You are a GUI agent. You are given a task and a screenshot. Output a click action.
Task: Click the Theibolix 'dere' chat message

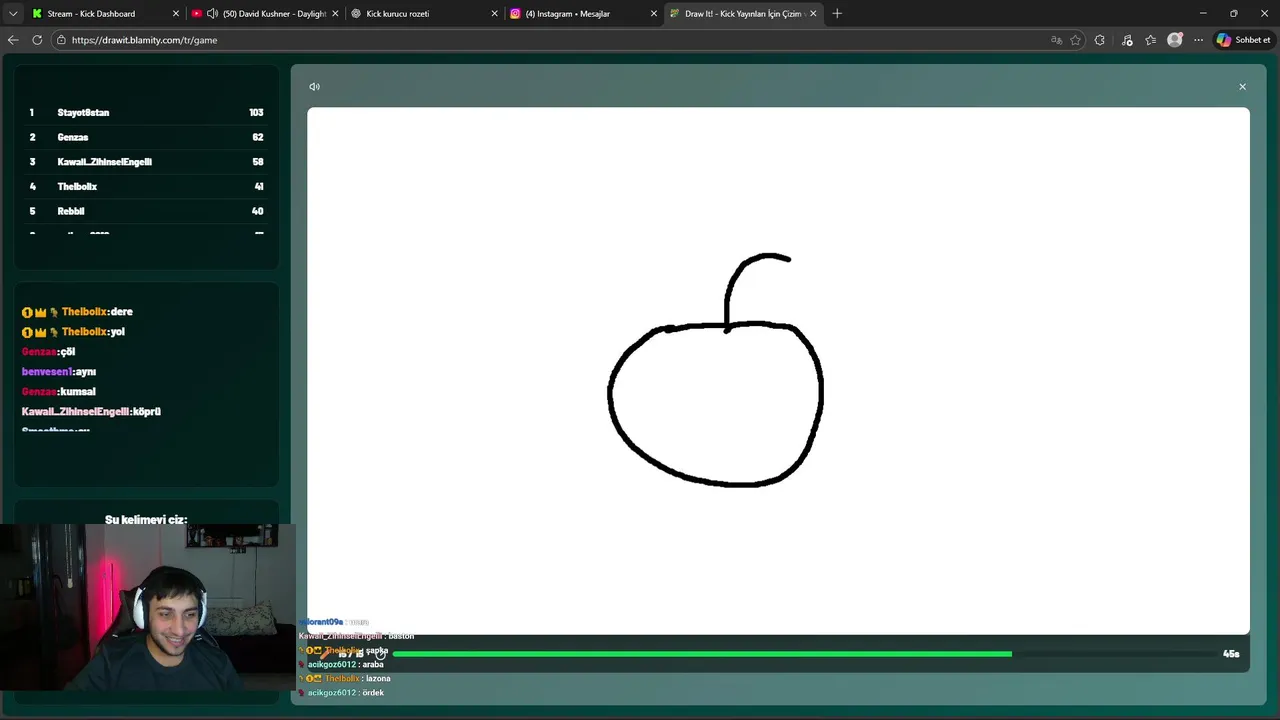point(78,312)
